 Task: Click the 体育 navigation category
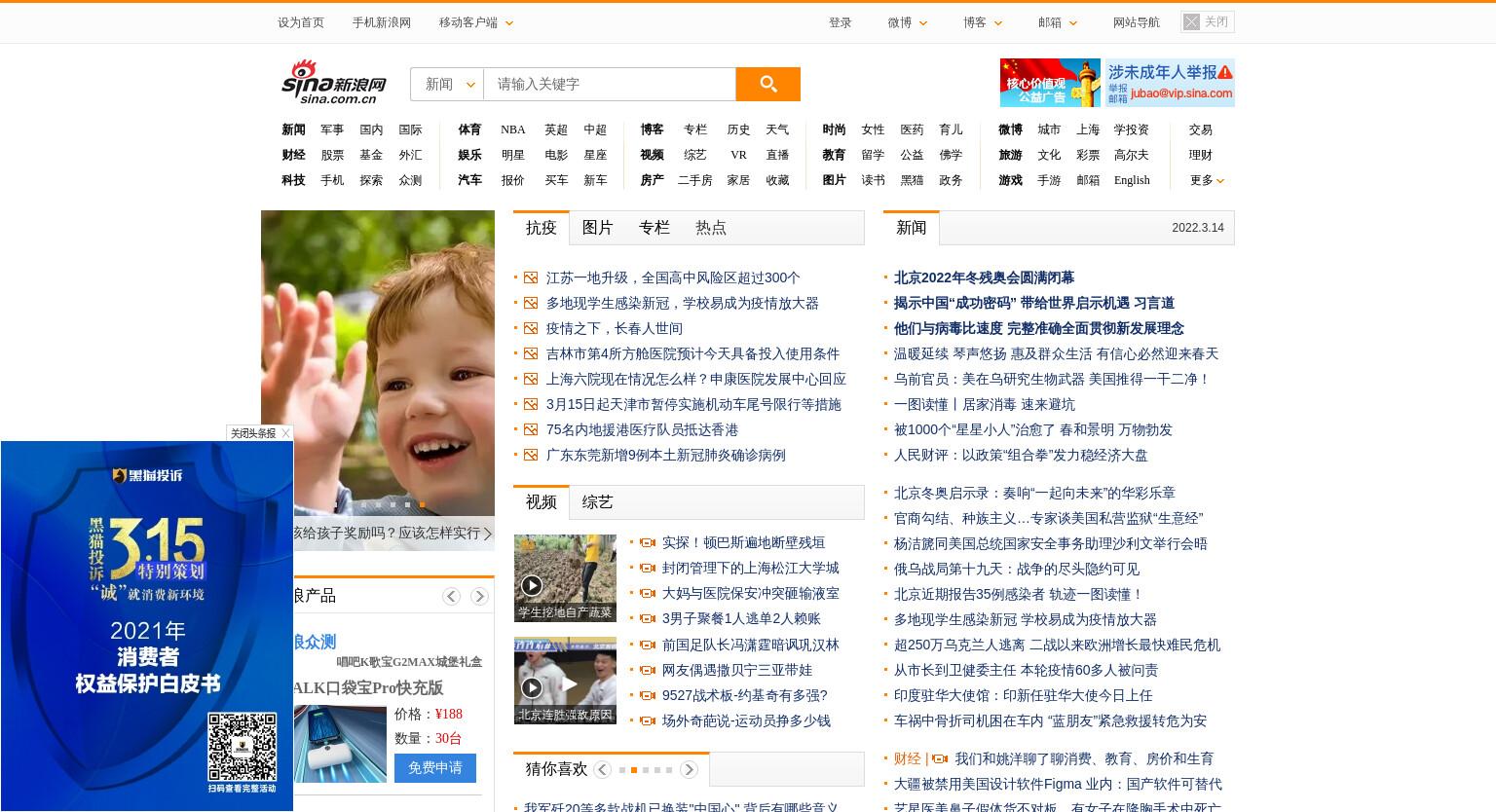469,129
